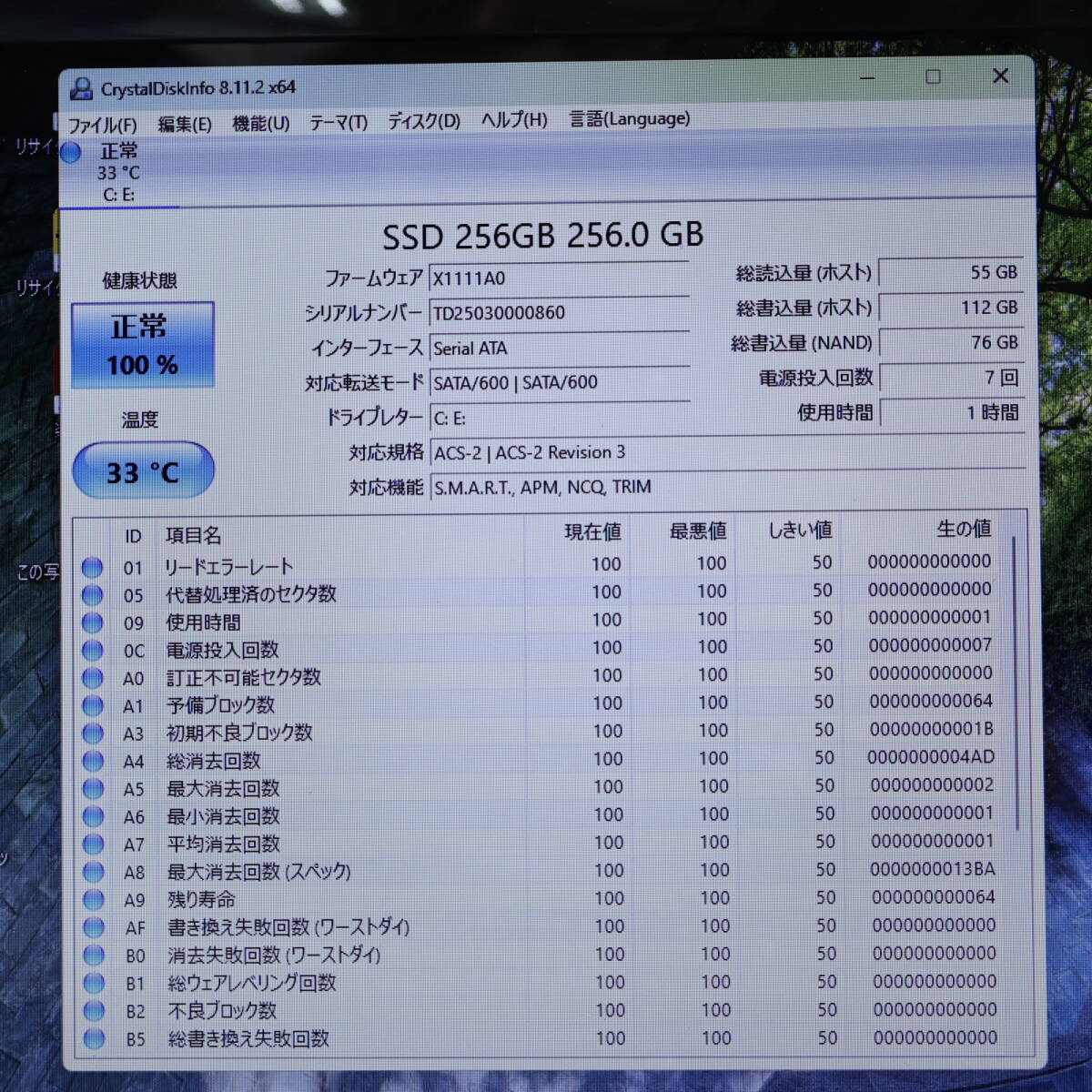Click the 項目名 column header
The width and height of the screenshot is (1092, 1092).
click(x=193, y=536)
